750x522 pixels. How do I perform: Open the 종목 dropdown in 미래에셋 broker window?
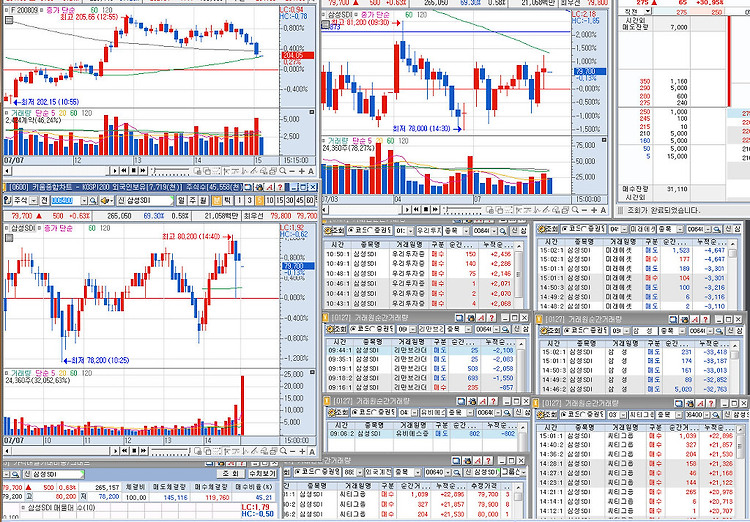(x=680, y=230)
